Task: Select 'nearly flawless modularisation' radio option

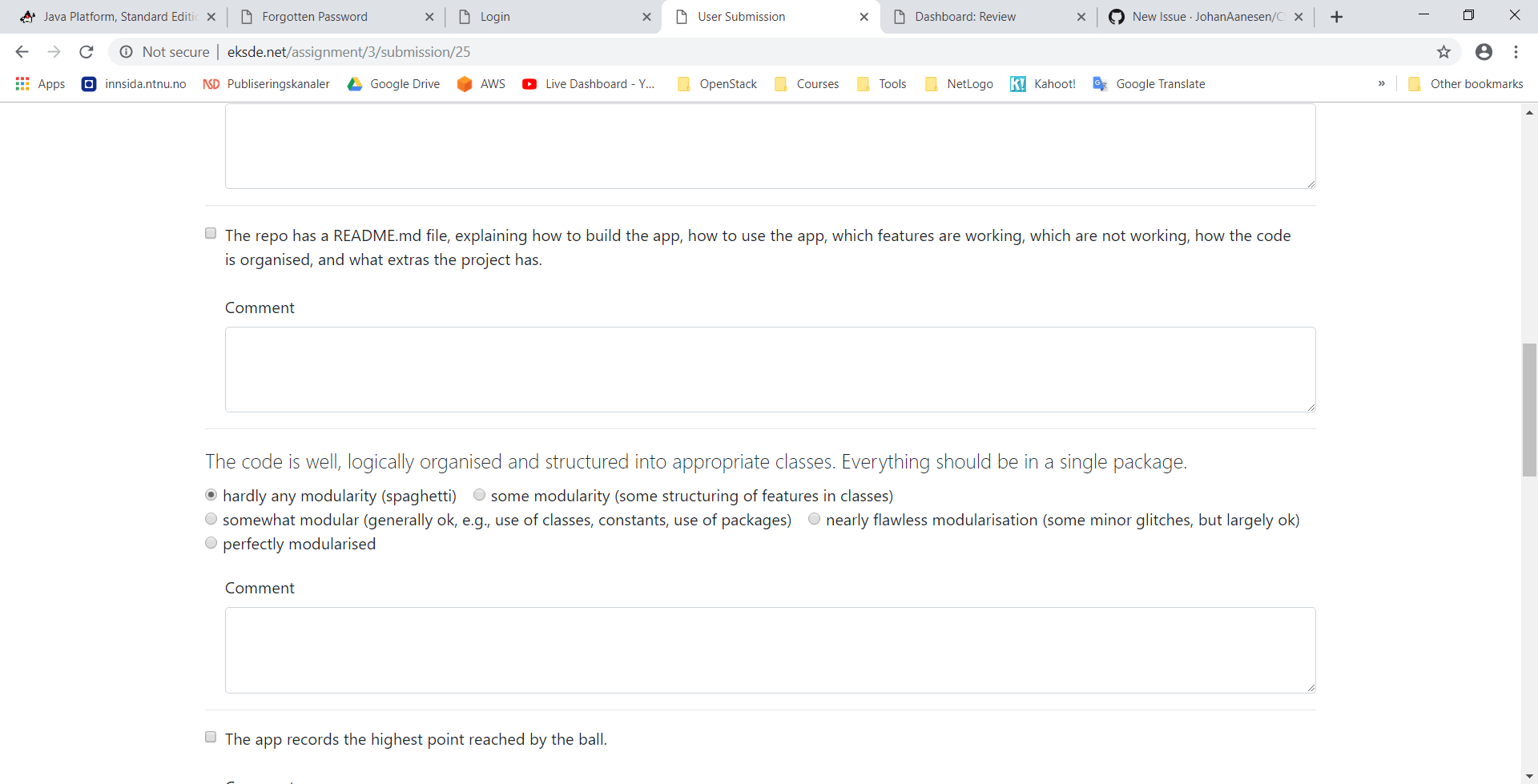Action: [x=814, y=519]
